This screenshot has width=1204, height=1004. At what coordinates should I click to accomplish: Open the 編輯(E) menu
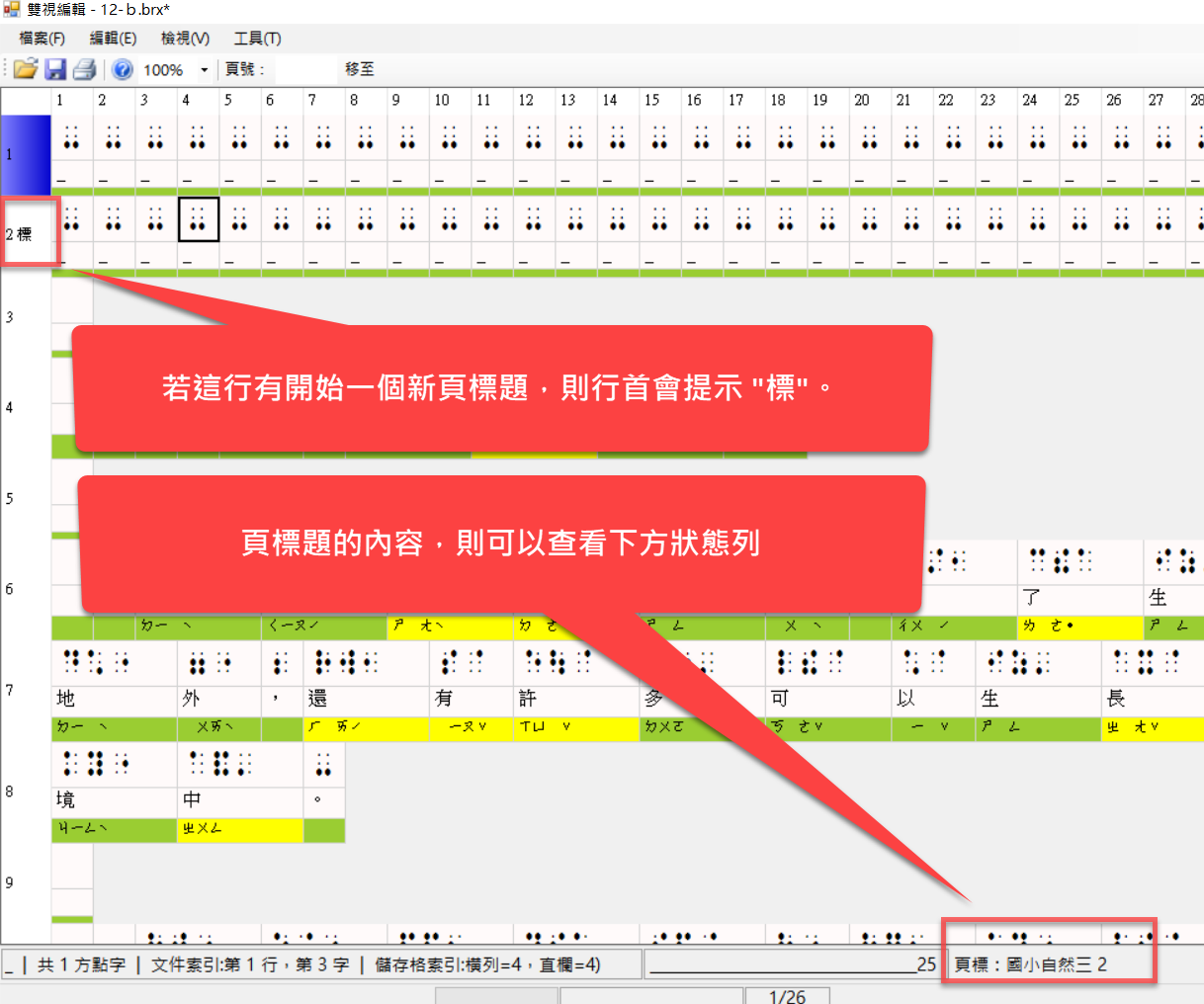pos(113,39)
